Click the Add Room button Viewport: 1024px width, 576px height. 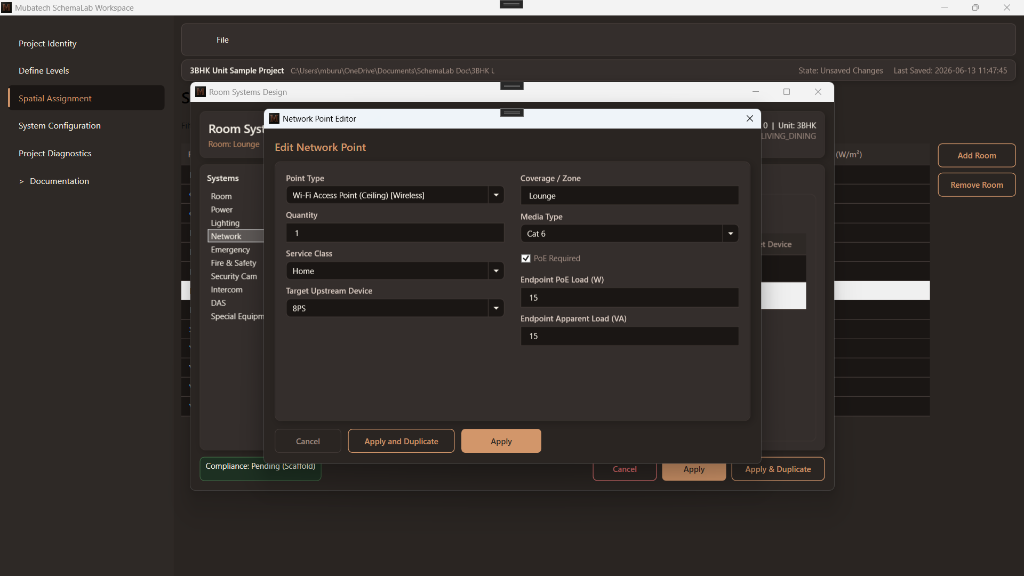point(976,155)
